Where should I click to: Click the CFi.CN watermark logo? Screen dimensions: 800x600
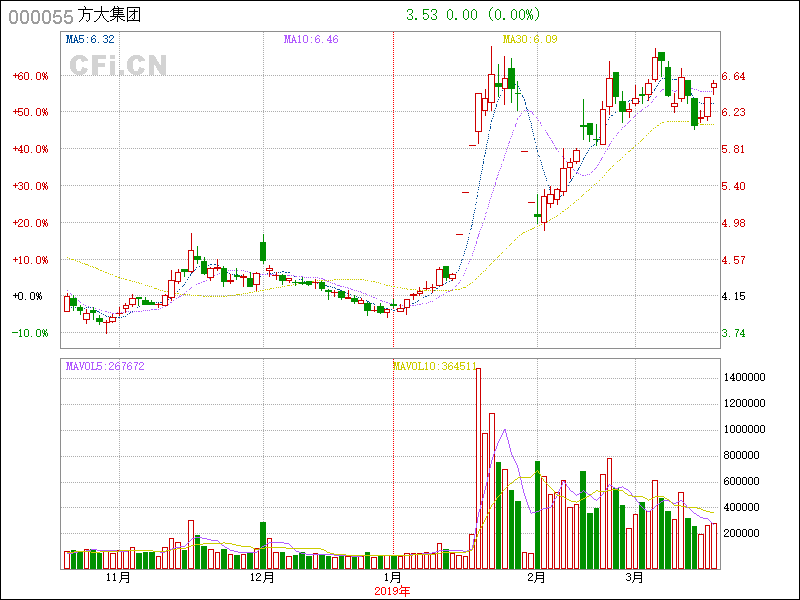(118, 65)
